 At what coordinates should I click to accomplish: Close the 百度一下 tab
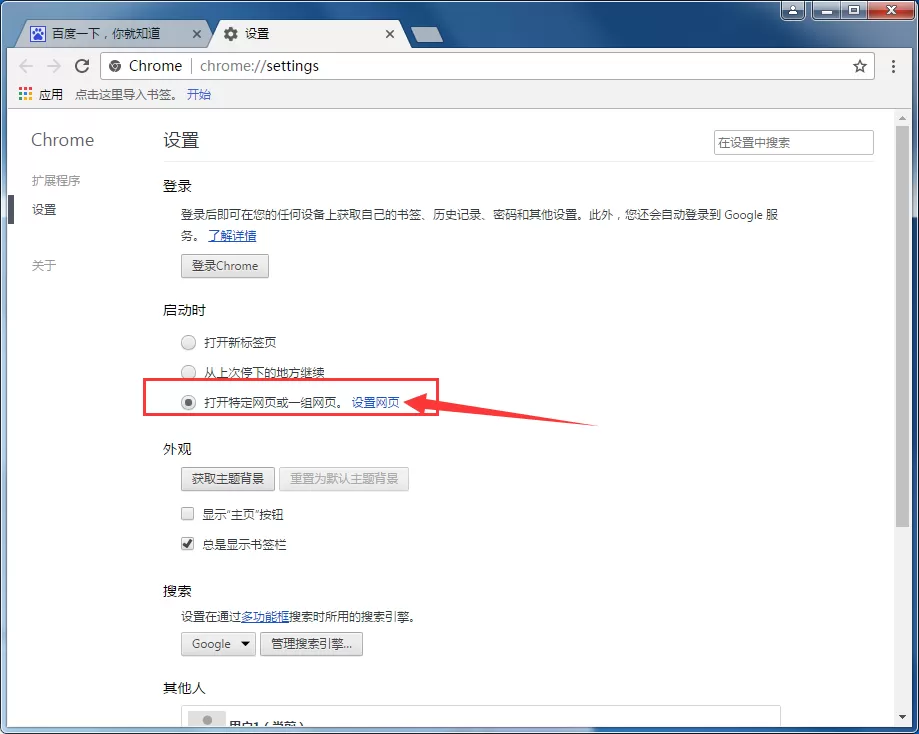(x=197, y=34)
